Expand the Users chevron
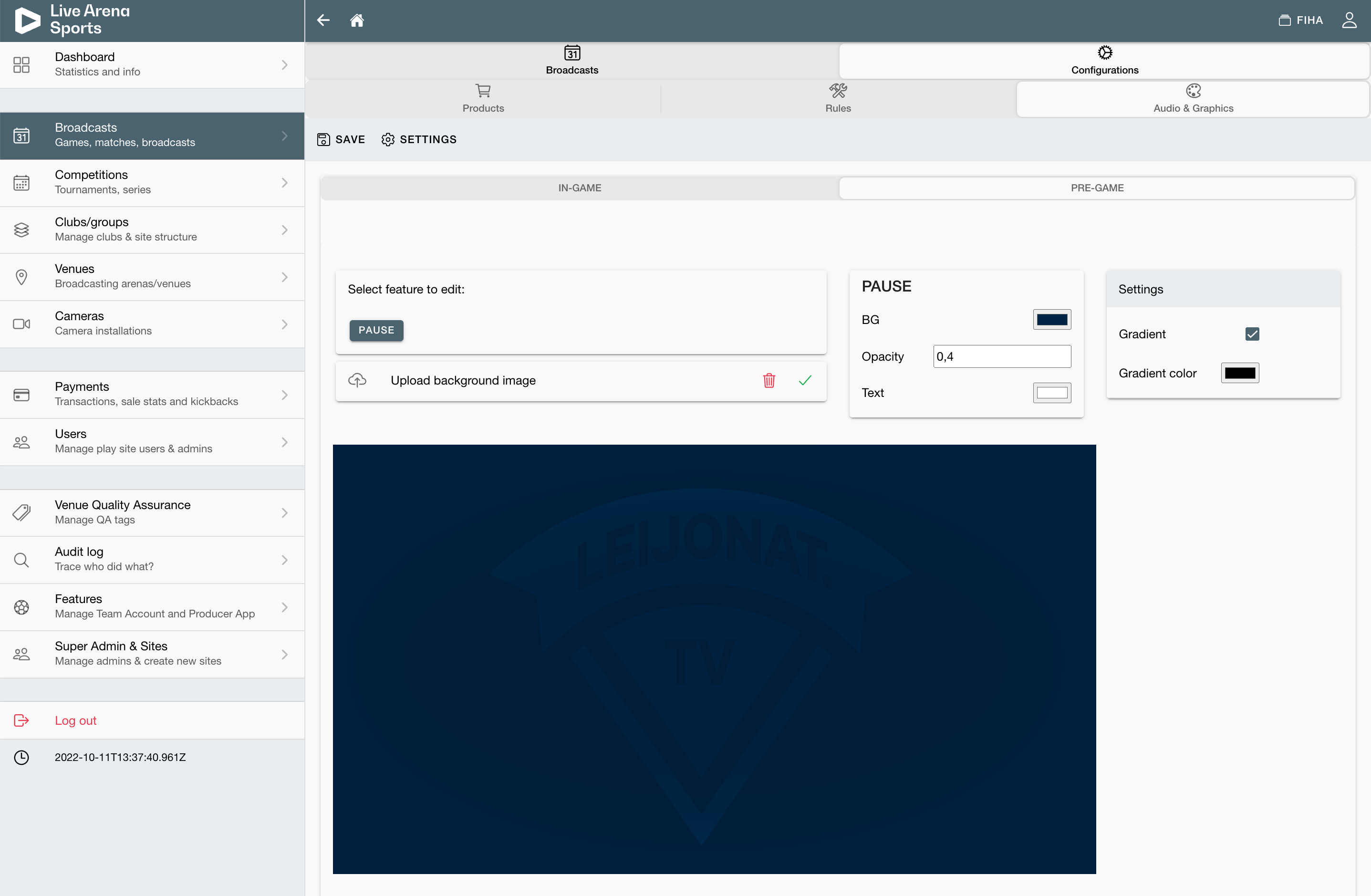This screenshot has width=1371, height=896. [x=285, y=442]
